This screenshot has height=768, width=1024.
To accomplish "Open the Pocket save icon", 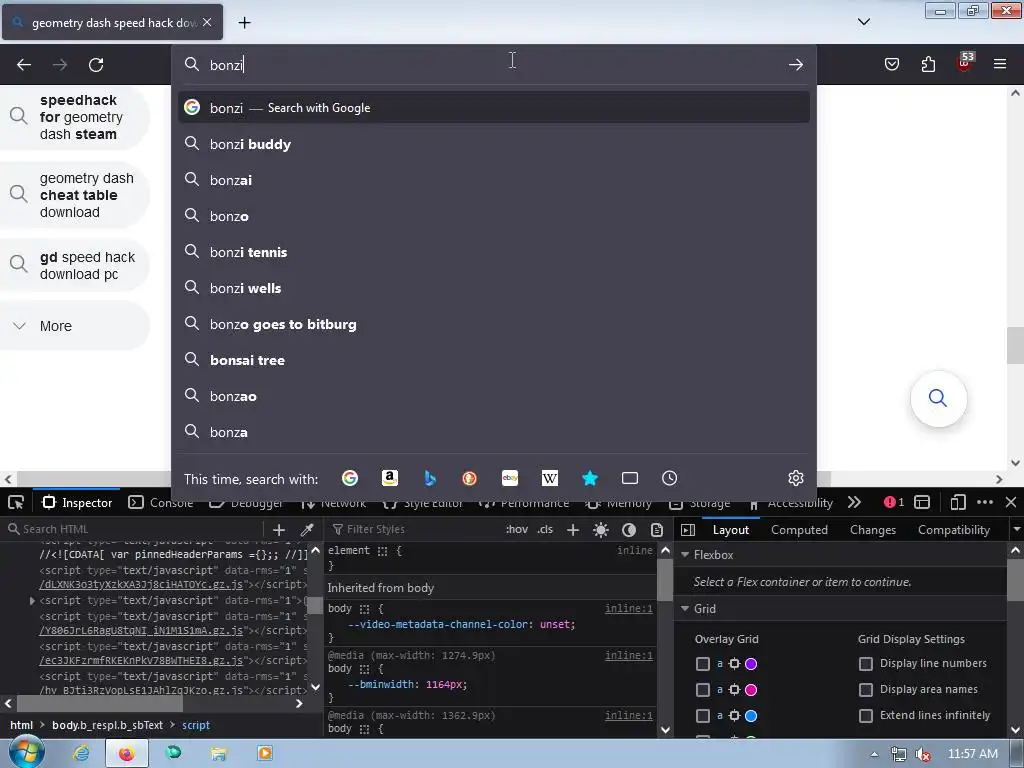I will point(891,64).
